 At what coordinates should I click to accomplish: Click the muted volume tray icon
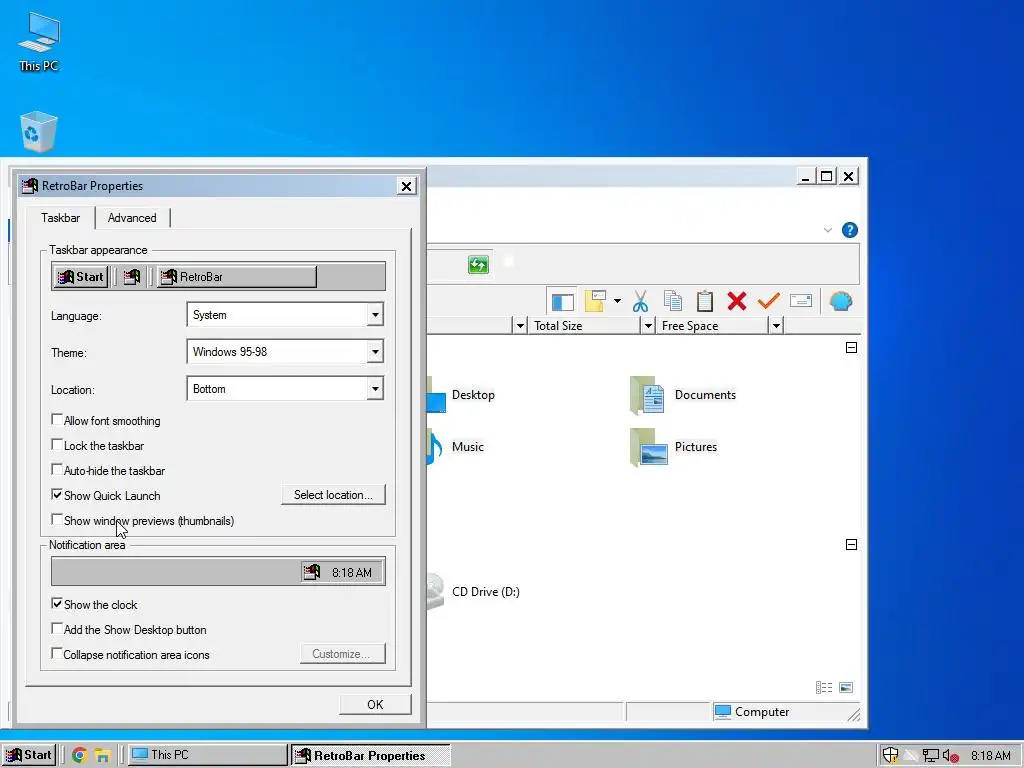951,756
